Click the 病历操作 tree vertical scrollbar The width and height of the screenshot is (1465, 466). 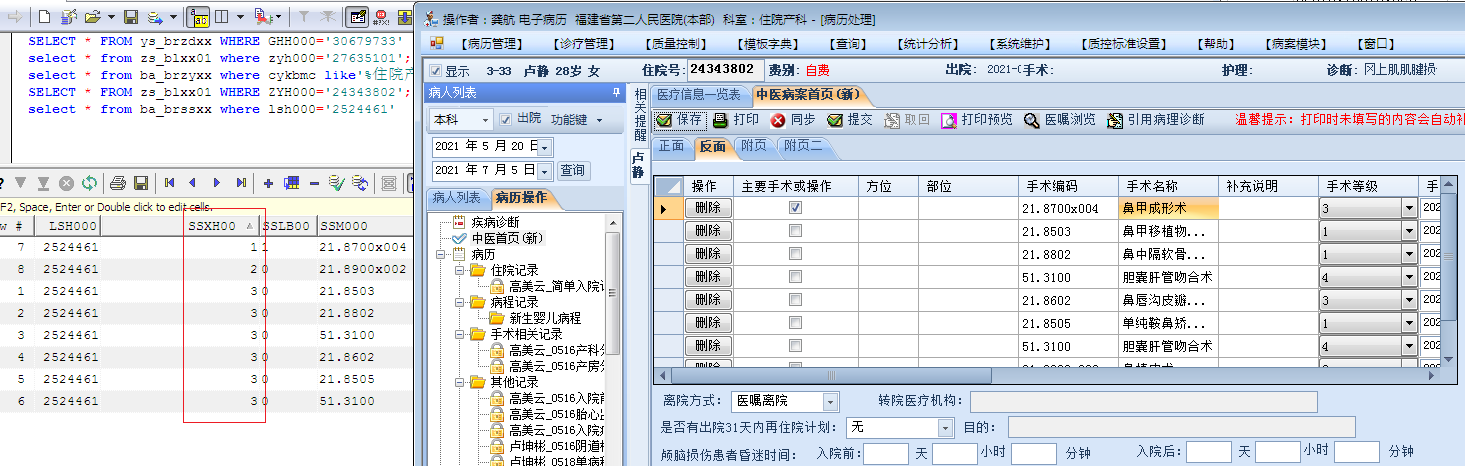tap(614, 340)
